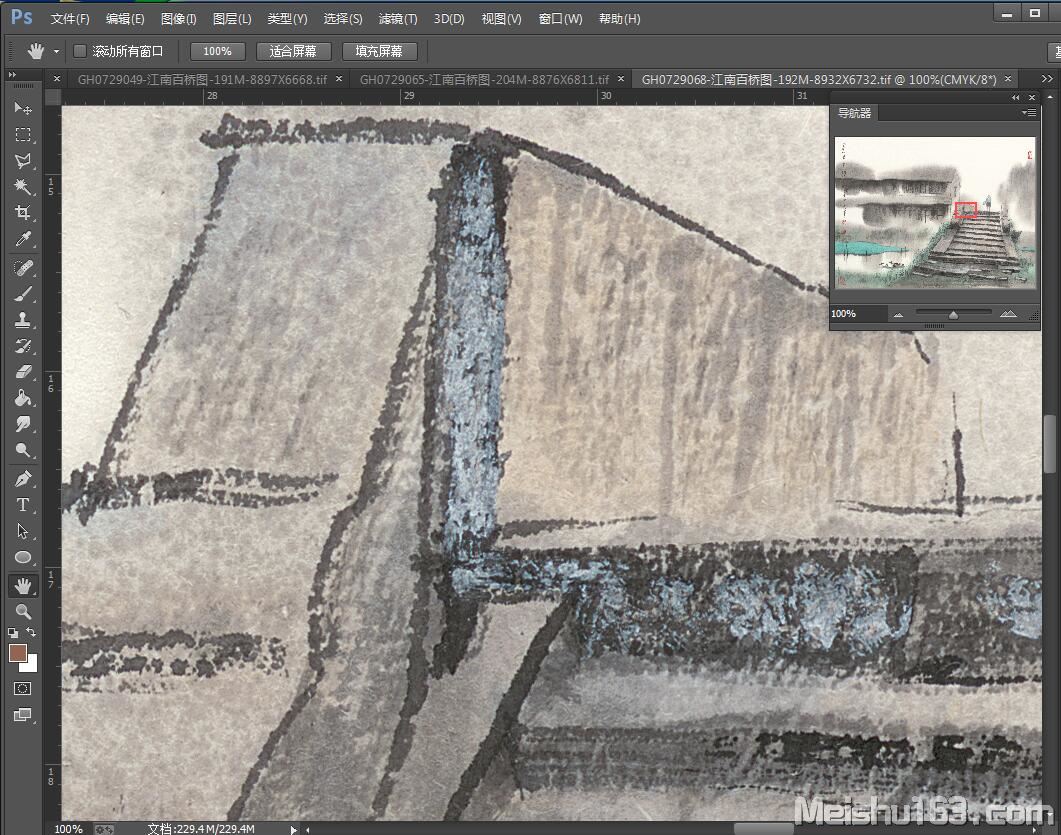Select the Eraser tool
Image resolution: width=1061 pixels, height=835 pixels.
pos(23,372)
